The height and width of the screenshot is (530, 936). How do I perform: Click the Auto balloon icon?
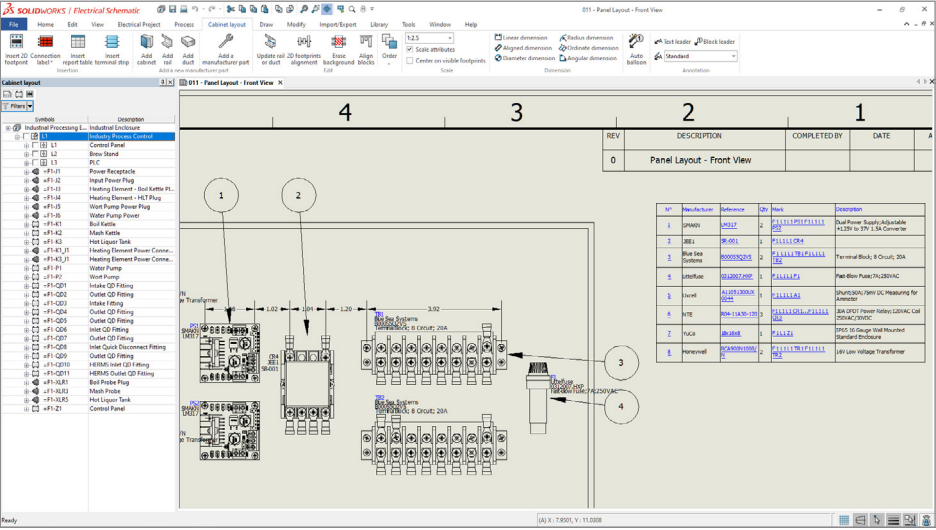tap(636, 41)
